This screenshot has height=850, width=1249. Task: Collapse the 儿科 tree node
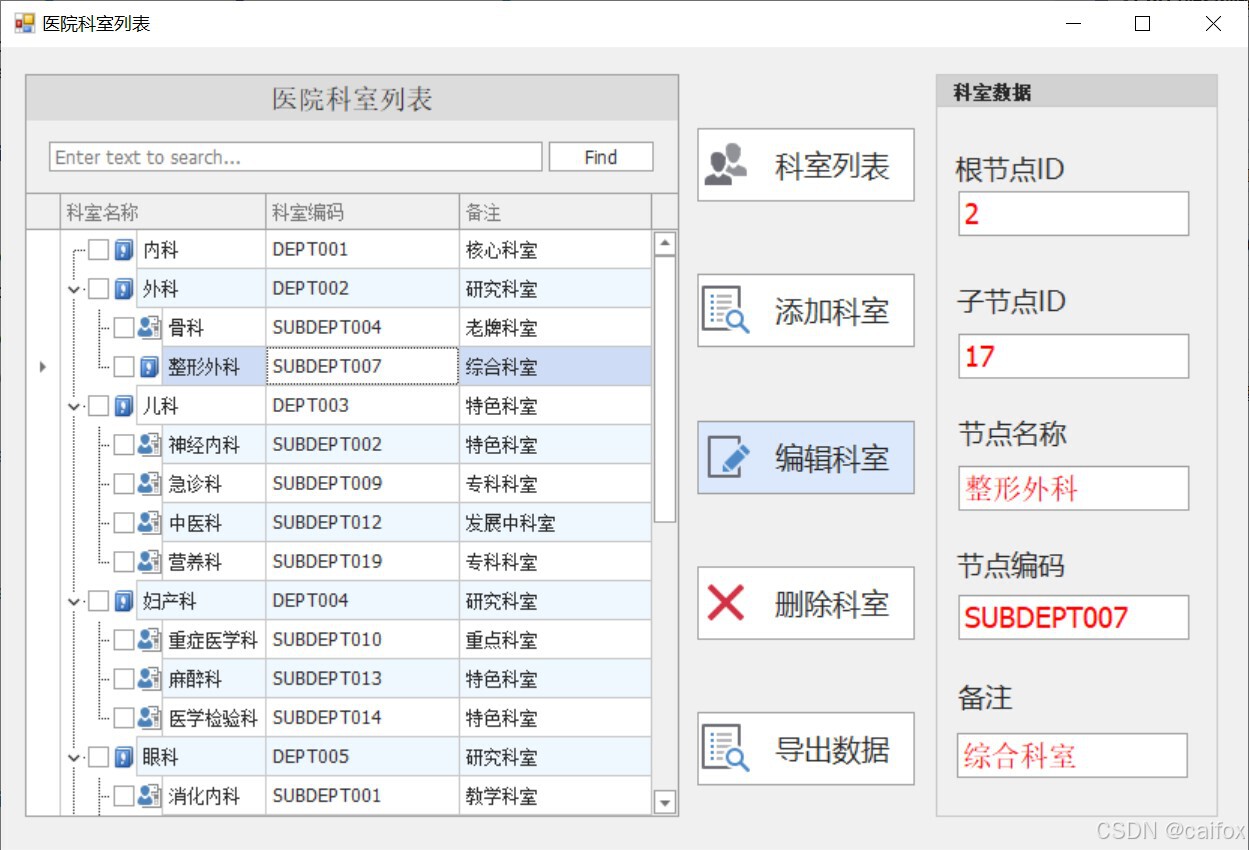[x=73, y=407]
